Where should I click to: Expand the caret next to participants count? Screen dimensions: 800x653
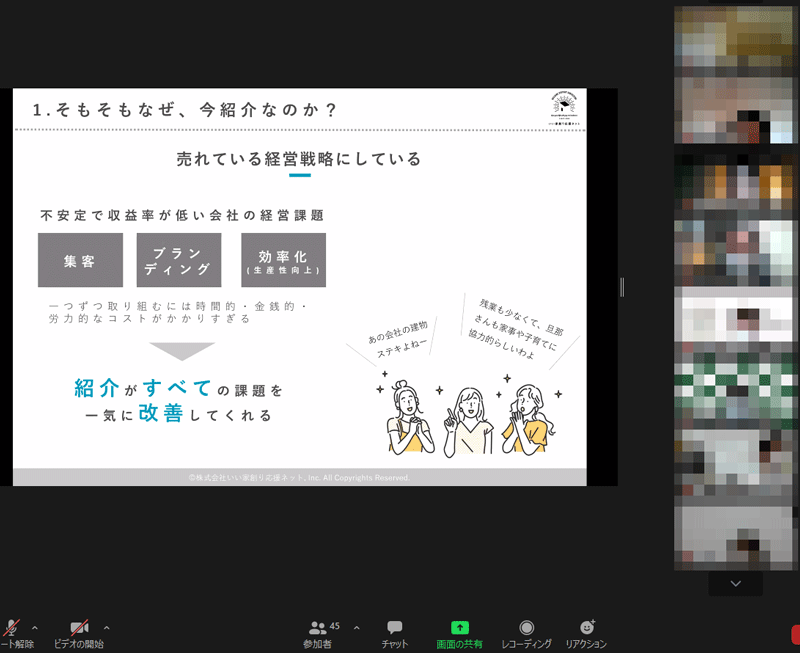click(x=356, y=627)
